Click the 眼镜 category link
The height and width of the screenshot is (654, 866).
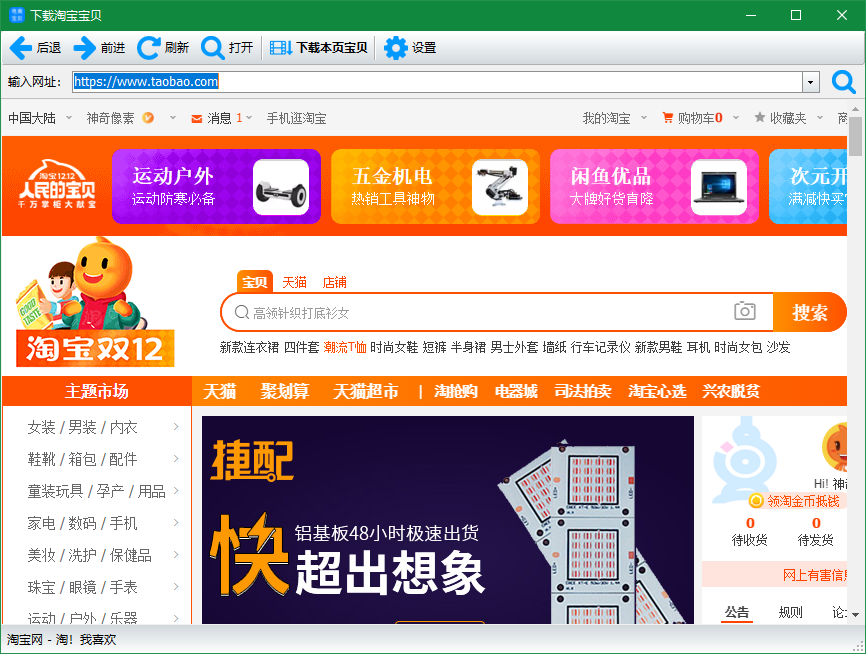coord(82,587)
